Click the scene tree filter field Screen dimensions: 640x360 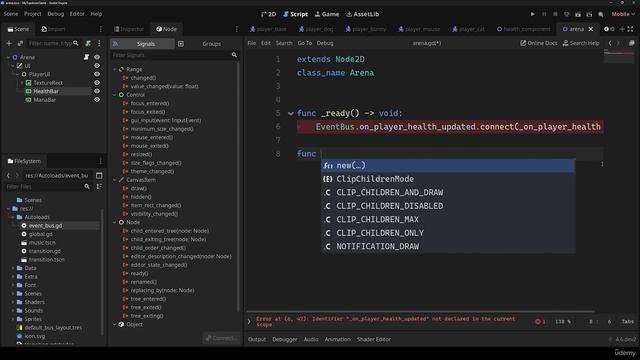click(x=53, y=43)
